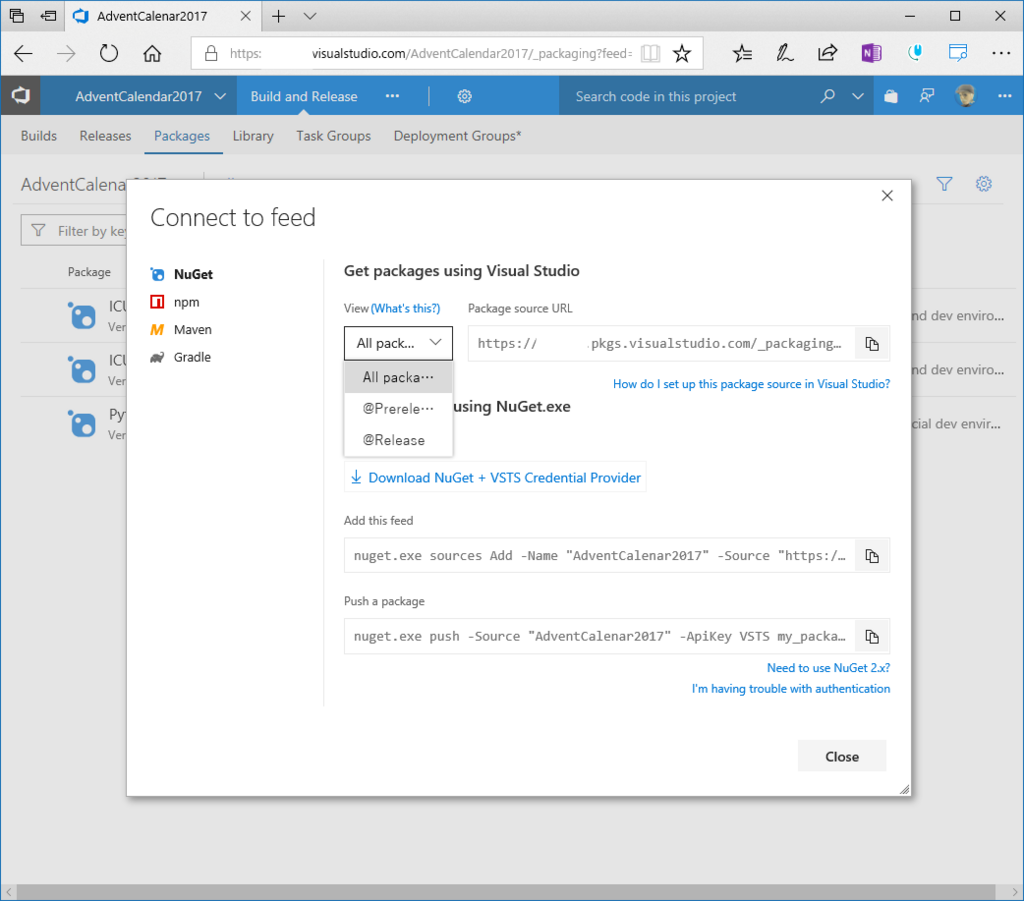This screenshot has width=1024, height=901.
Task: Close the AdventCalenar2017 browser tab
Action: point(246,16)
